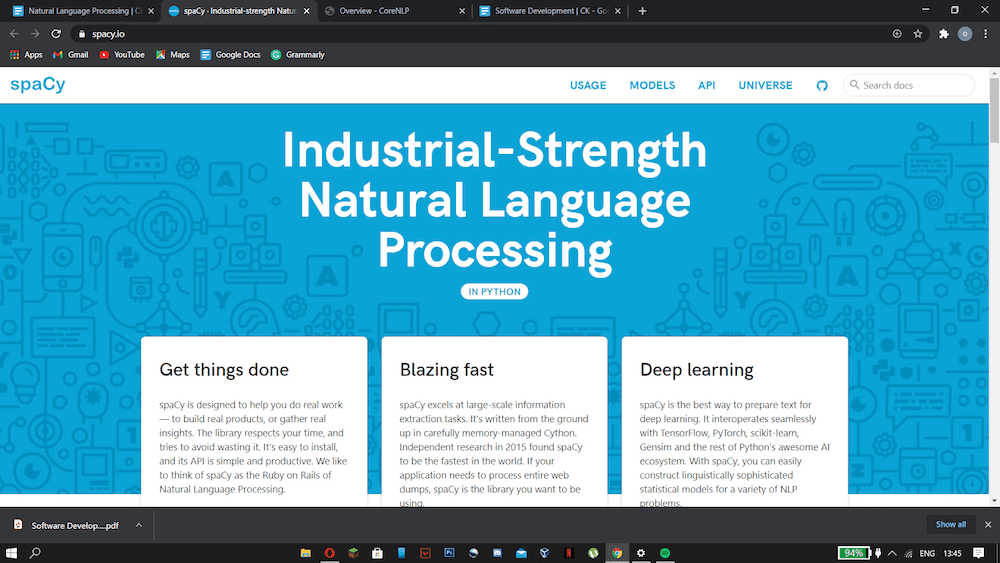The height and width of the screenshot is (563, 1000).
Task: Click the page vertical scrollbar thumb
Action: (x=994, y=110)
